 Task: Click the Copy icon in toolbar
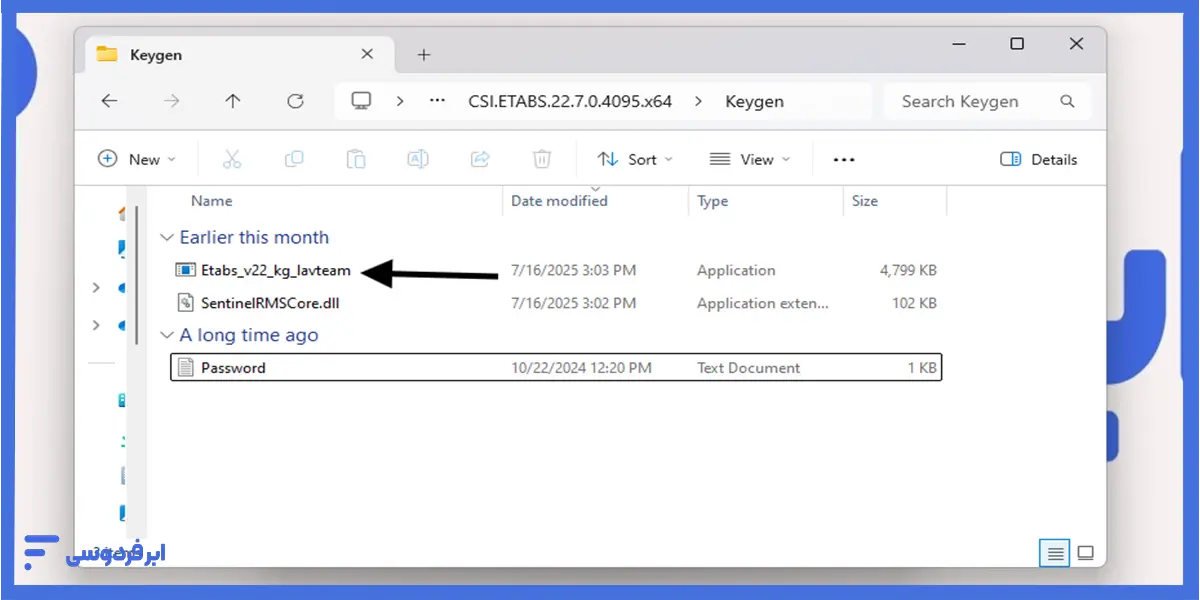tap(294, 159)
